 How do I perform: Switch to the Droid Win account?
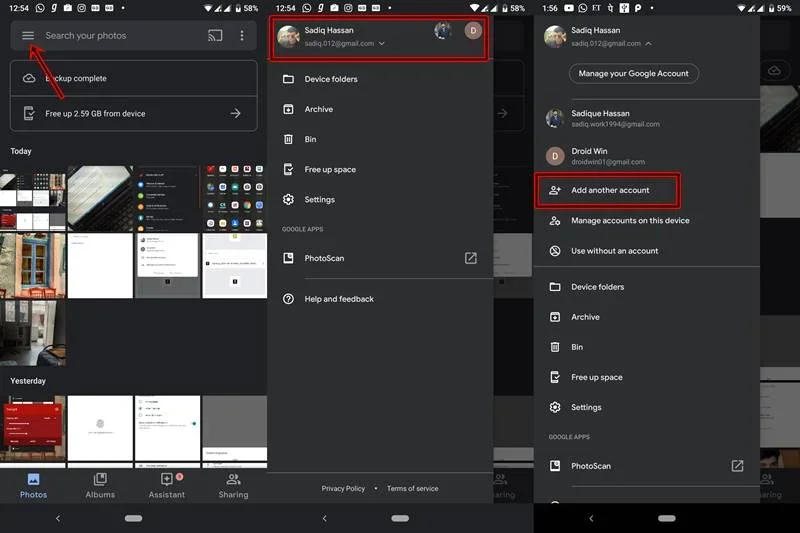click(646, 156)
